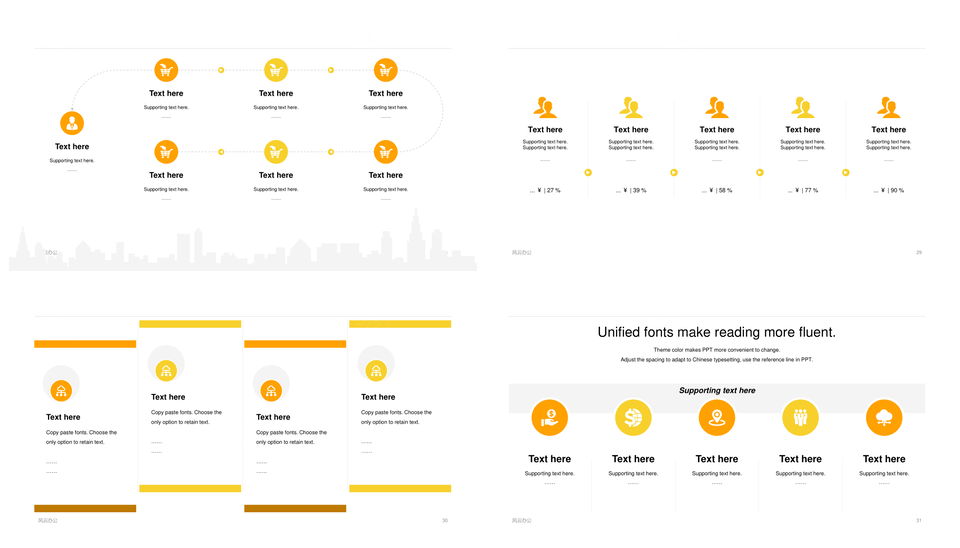The height and width of the screenshot is (548, 960).
Task: Select the slide page number 31
Action: 918,520
